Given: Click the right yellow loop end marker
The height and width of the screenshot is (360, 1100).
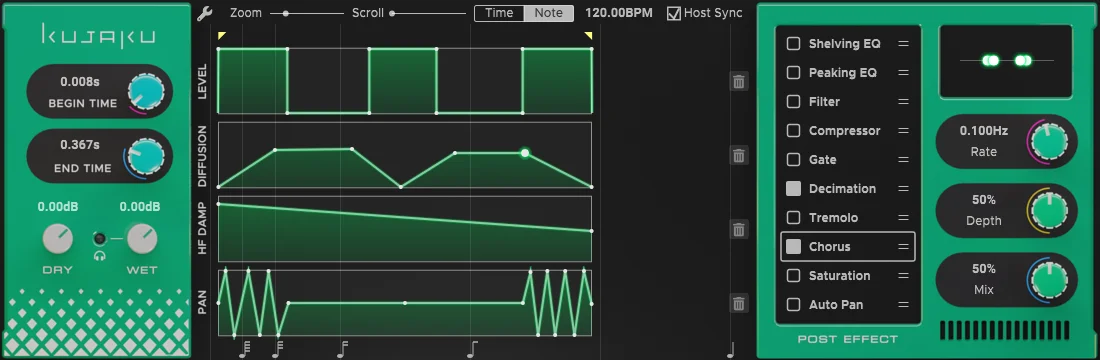Looking at the screenshot, I should click(x=589, y=35).
